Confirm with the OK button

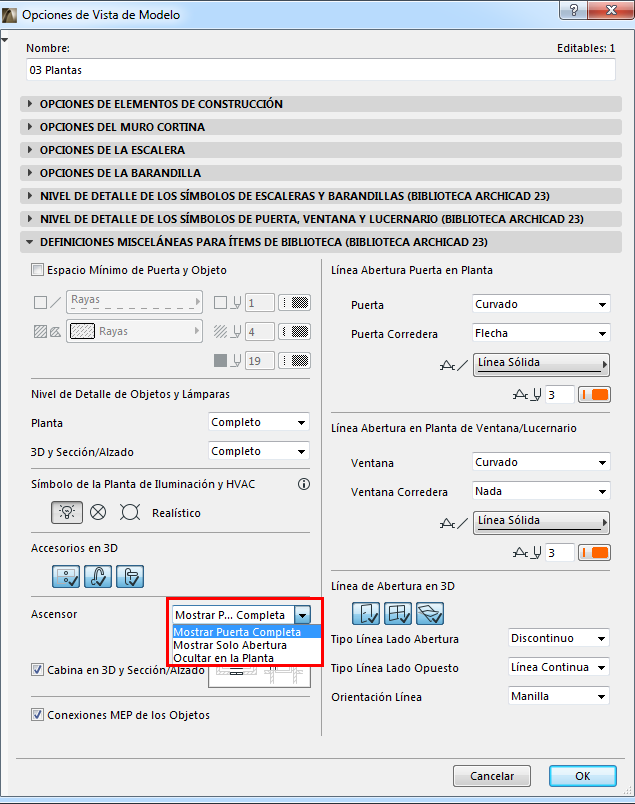coord(583,776)
